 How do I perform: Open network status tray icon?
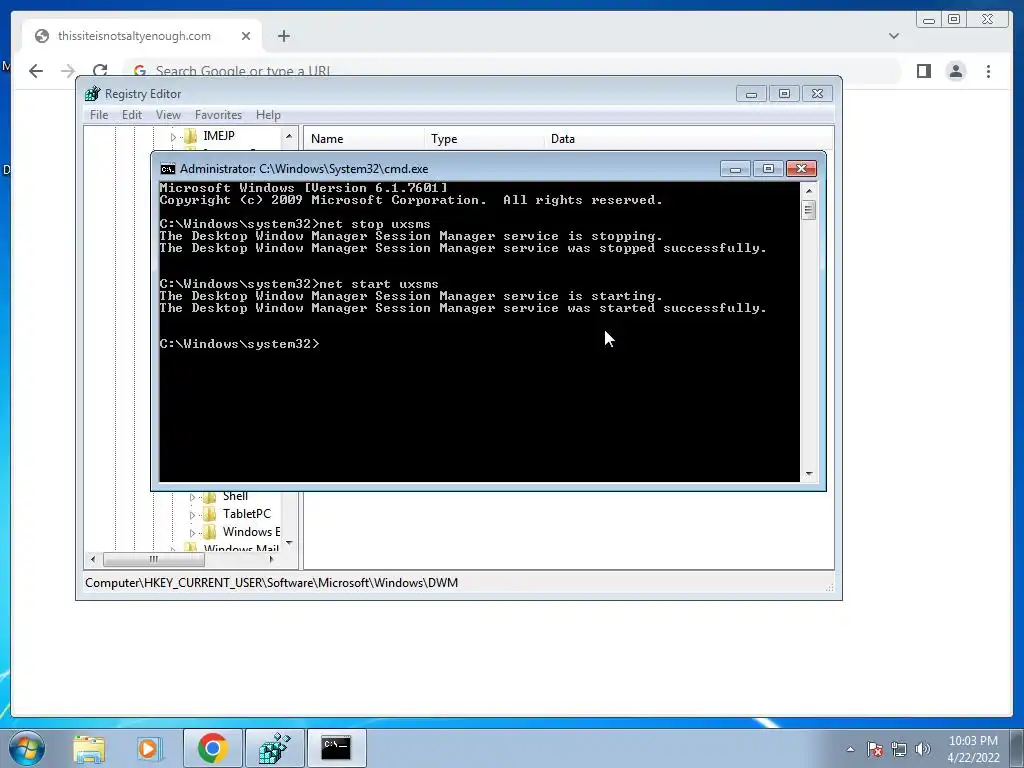click(899, 749)
